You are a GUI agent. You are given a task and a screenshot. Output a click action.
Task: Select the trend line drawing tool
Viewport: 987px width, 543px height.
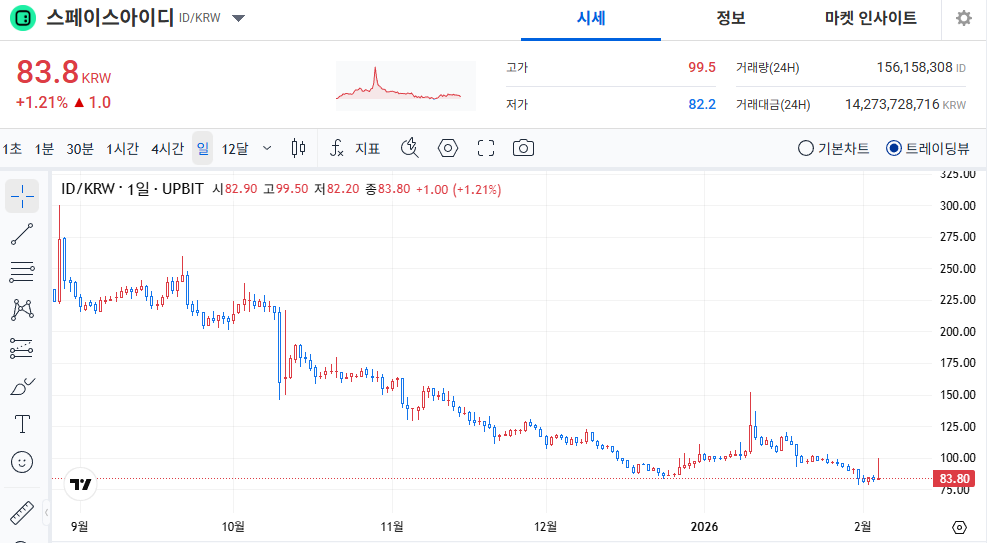point(22,234)
